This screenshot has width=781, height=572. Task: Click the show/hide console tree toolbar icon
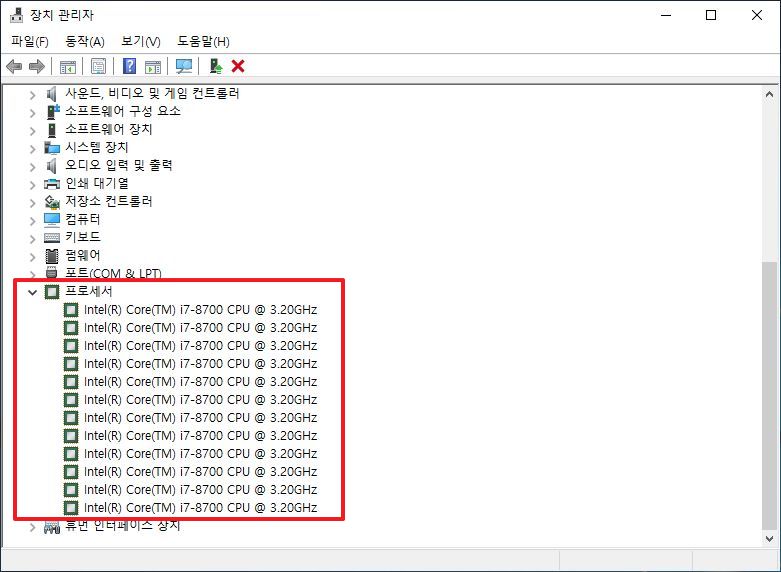68,66
